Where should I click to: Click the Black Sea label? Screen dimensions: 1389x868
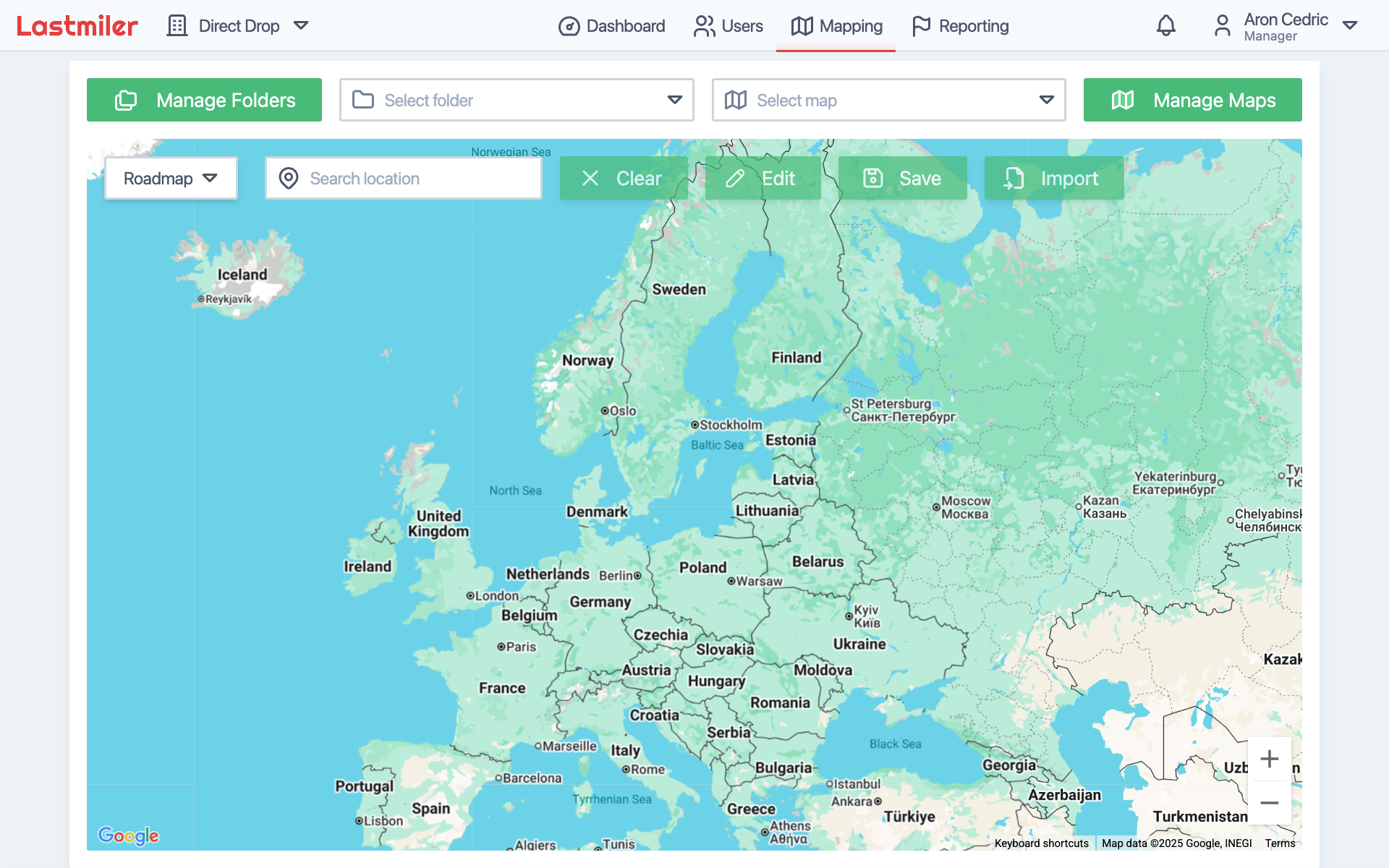pos(896,744)
